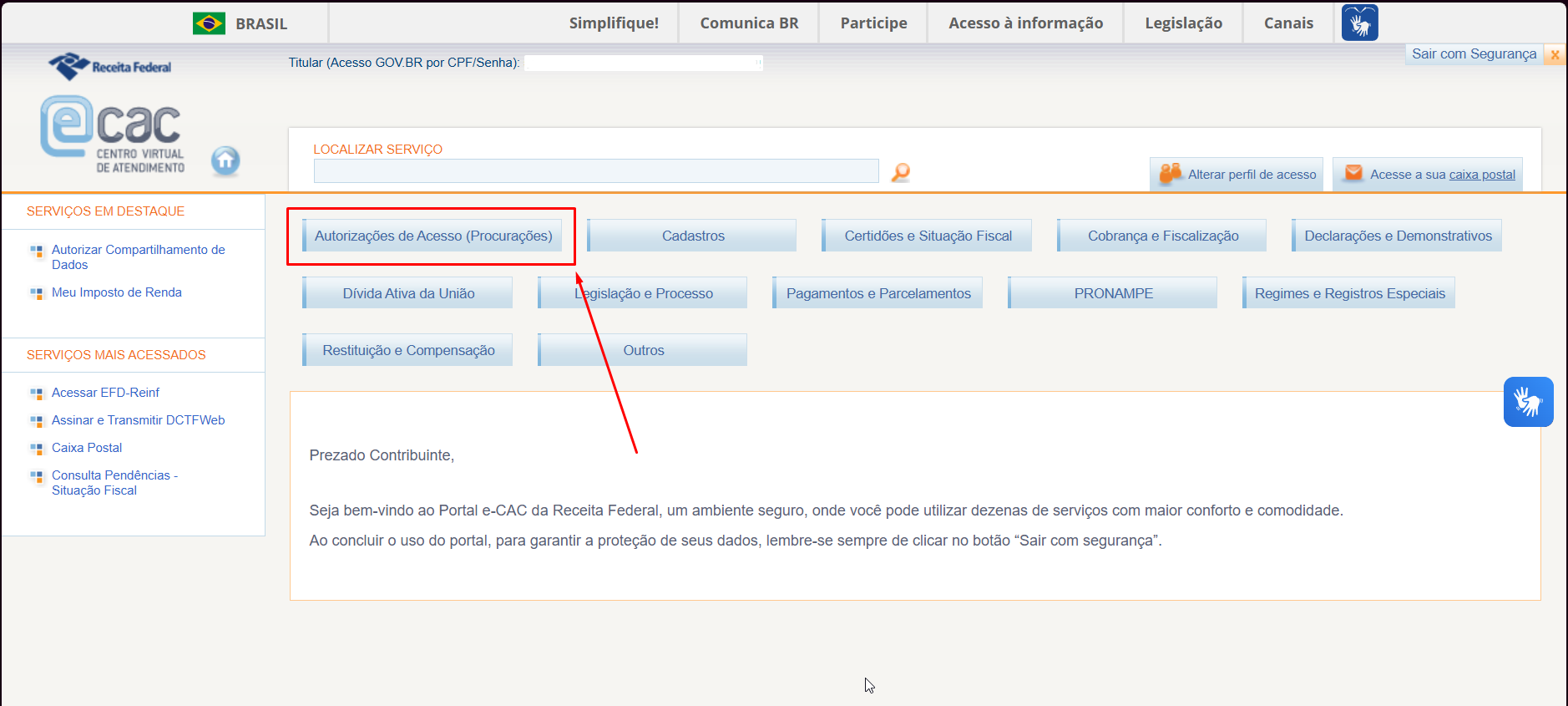Open the Simplifique! menu item

pos(614,23)
